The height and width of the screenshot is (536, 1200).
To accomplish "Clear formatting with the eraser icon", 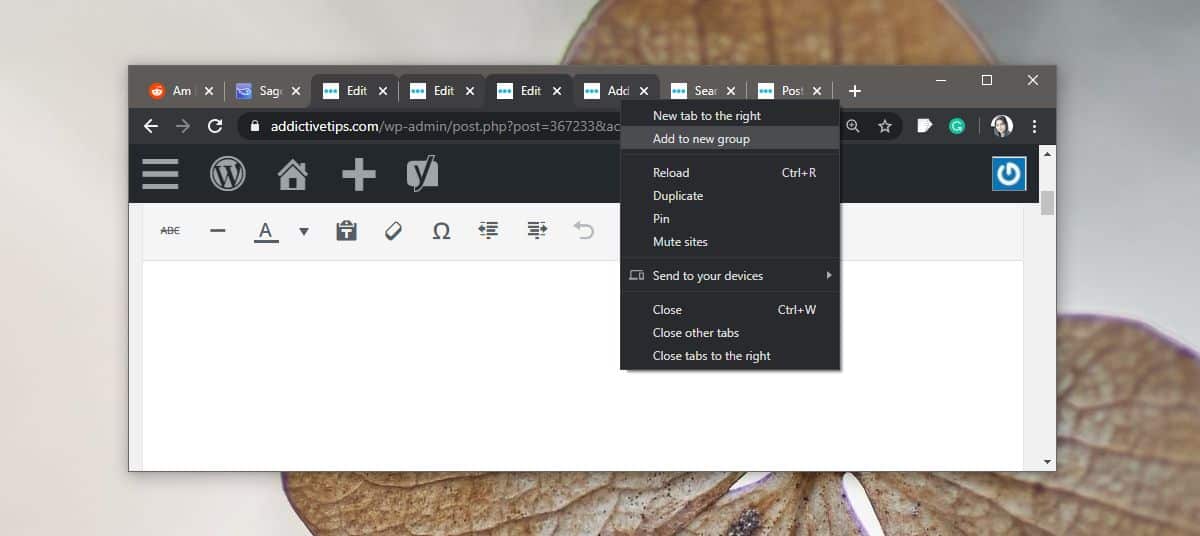I will (393, 230).
